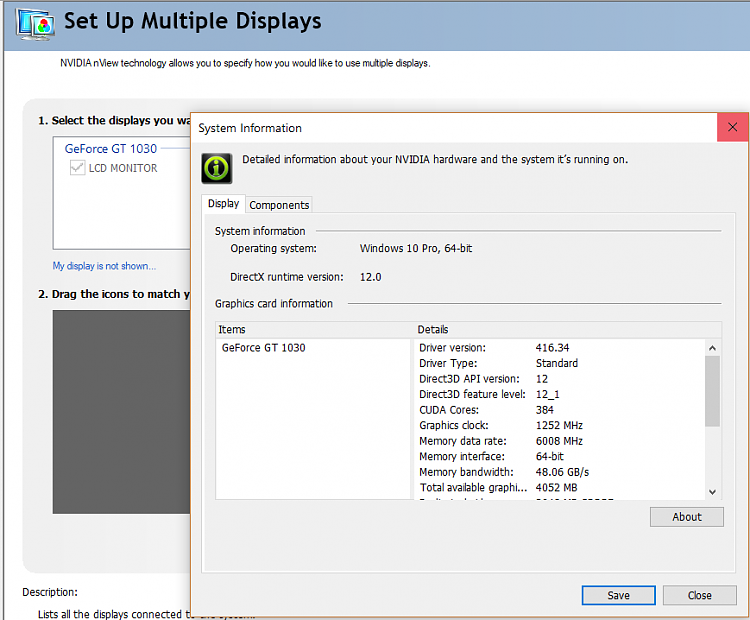Click the GeForce GT 1030 heading in displays box
750x620 pixels.
(x=110, y=149)
